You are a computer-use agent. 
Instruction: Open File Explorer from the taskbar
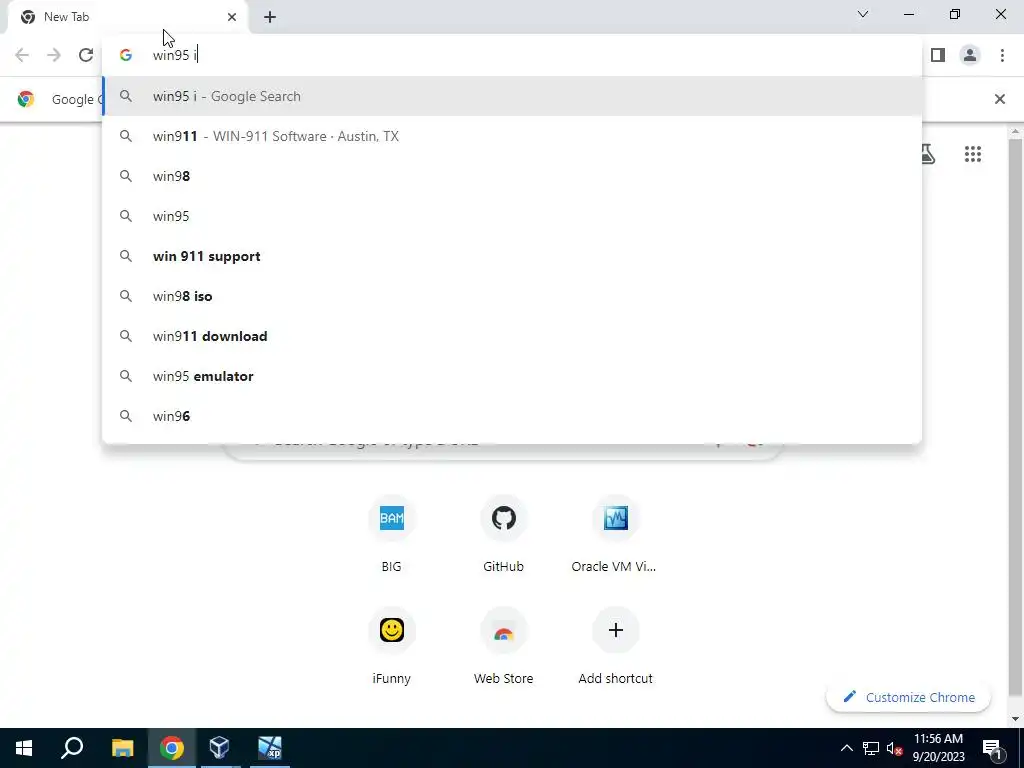click(122, 748)
